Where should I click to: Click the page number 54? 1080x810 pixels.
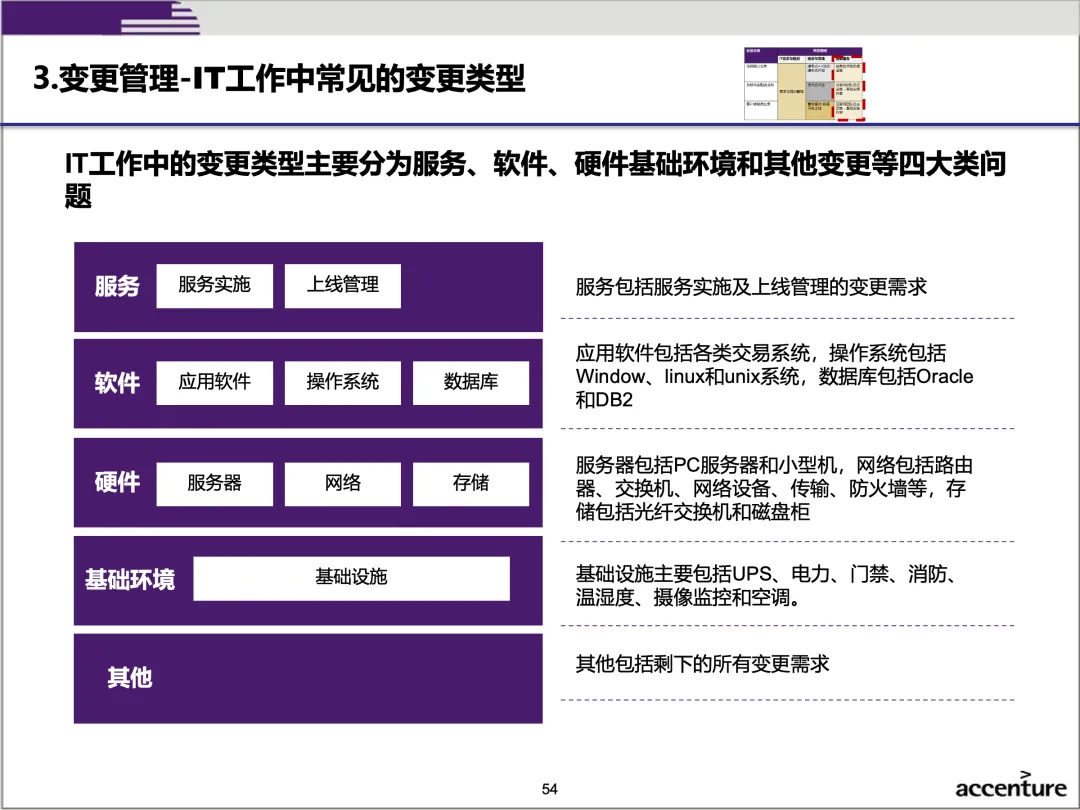(x=550, y=789)
